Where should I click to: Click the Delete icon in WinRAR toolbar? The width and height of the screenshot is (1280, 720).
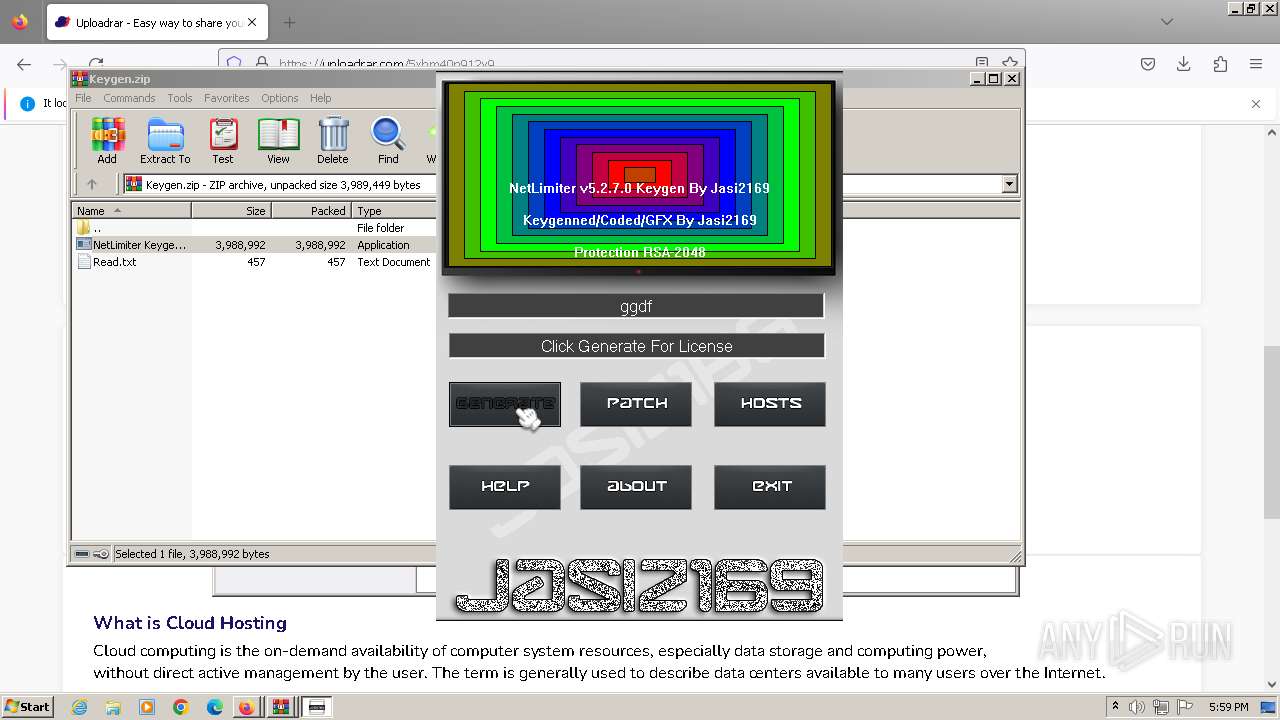tap(333, 141)
